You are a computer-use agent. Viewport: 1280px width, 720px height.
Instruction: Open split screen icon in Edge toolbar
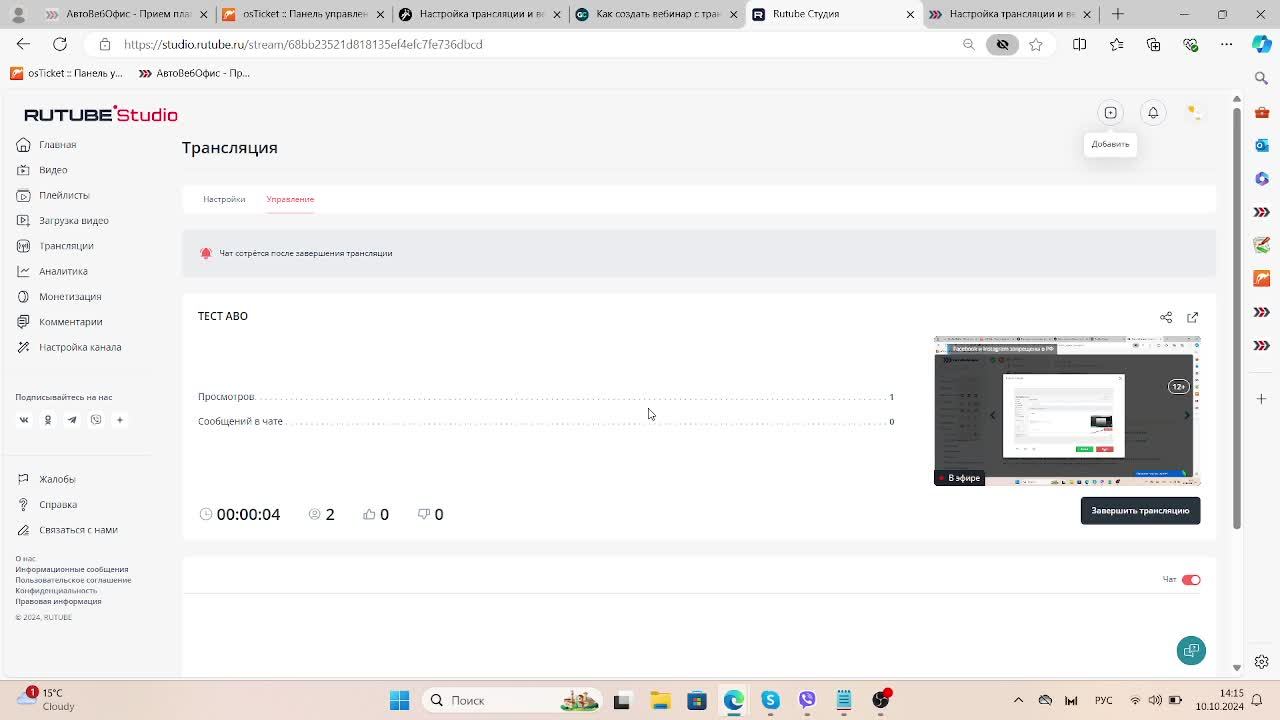coord(1079,44)
